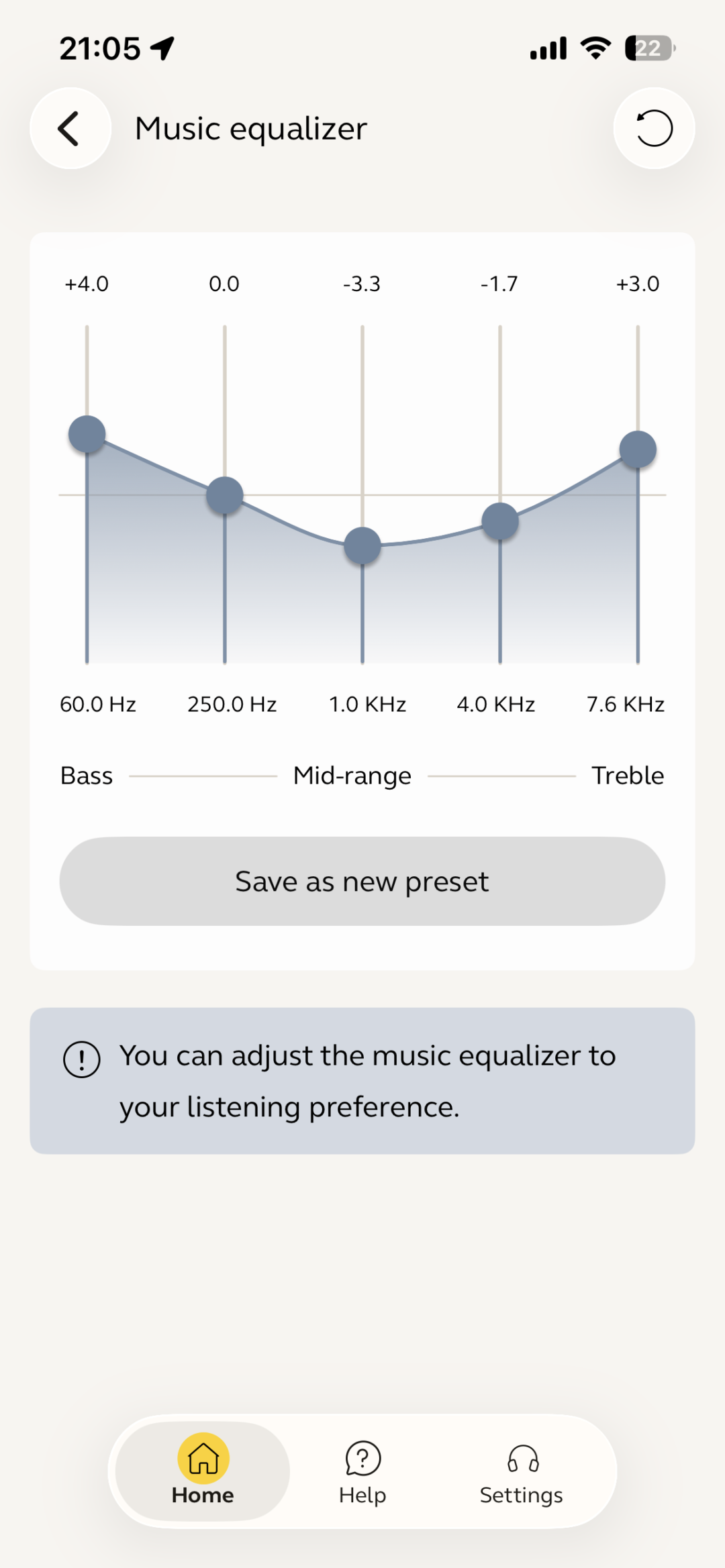Tap the battery indicator in status bar

pos(650,48)
